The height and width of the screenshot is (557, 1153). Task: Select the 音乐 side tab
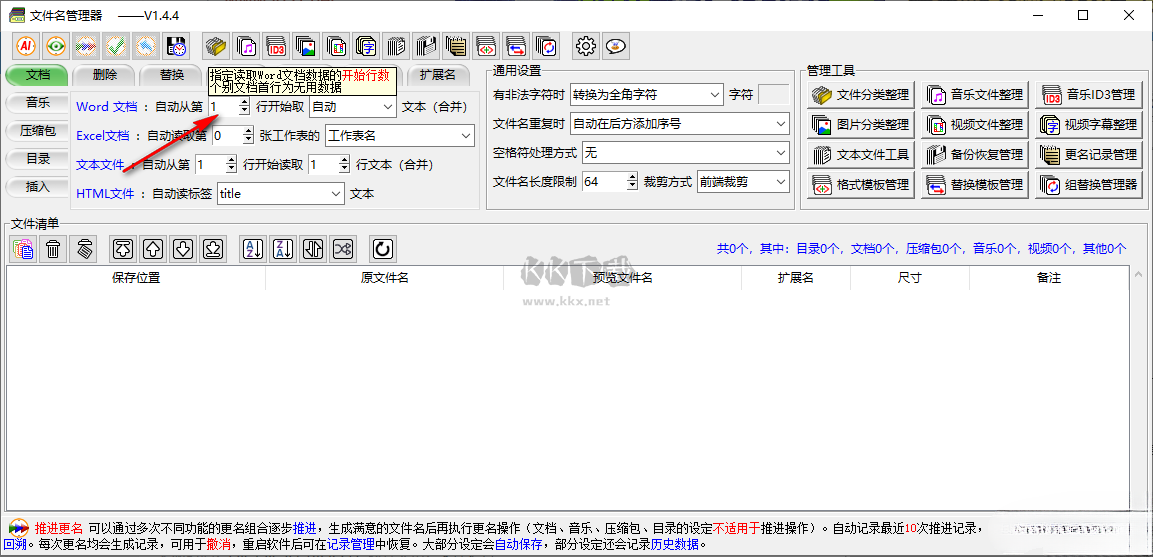[38, 103]
